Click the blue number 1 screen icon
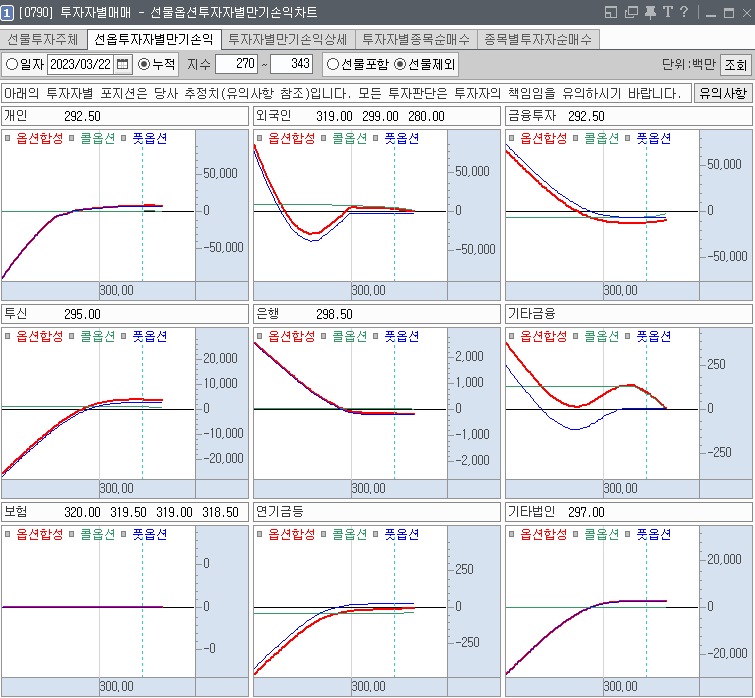 tap(8, 12)
